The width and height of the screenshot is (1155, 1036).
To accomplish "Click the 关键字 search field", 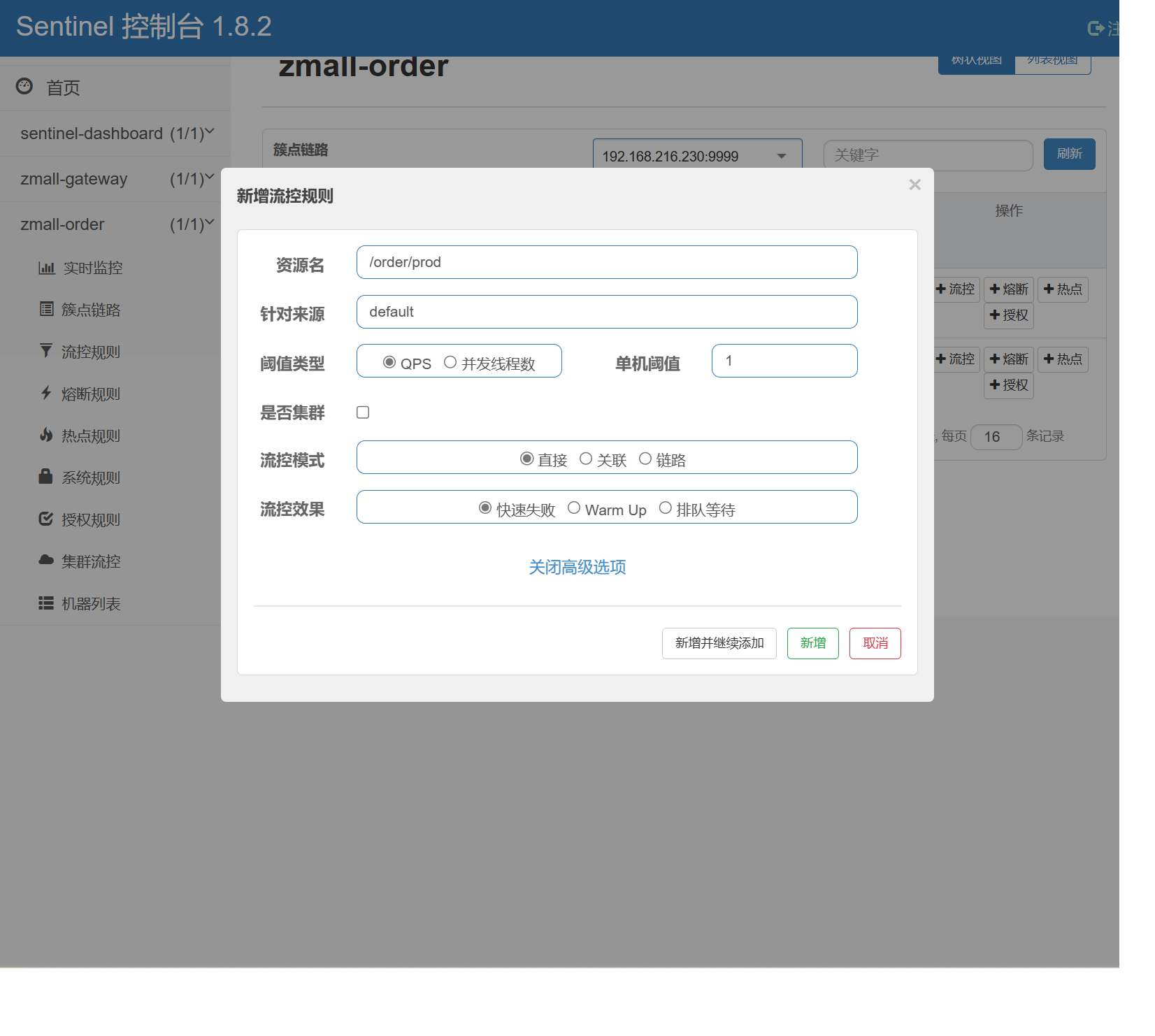I will [x=928, y=155].
